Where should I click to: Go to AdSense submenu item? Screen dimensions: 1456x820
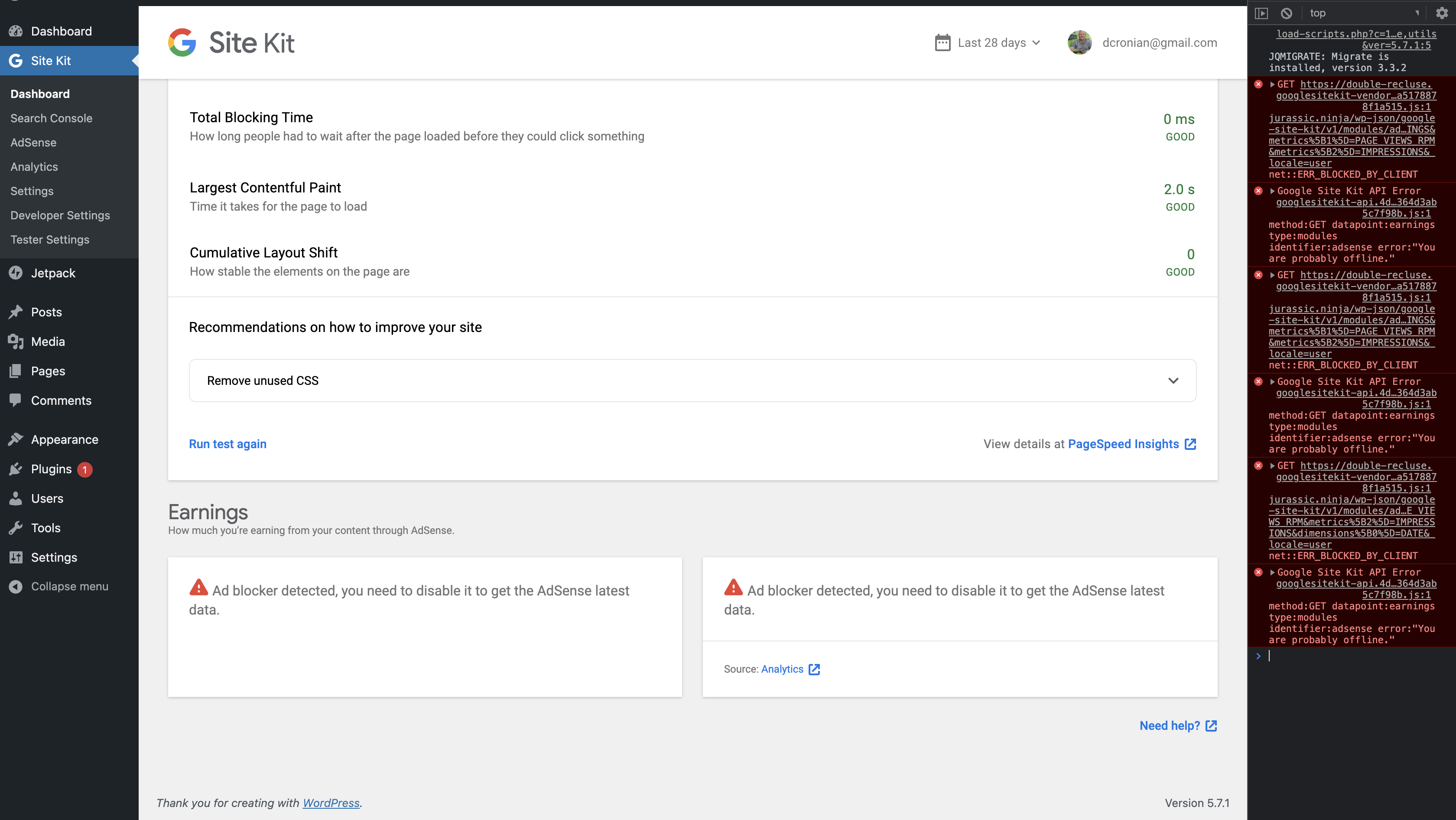[x=33, y=143]
